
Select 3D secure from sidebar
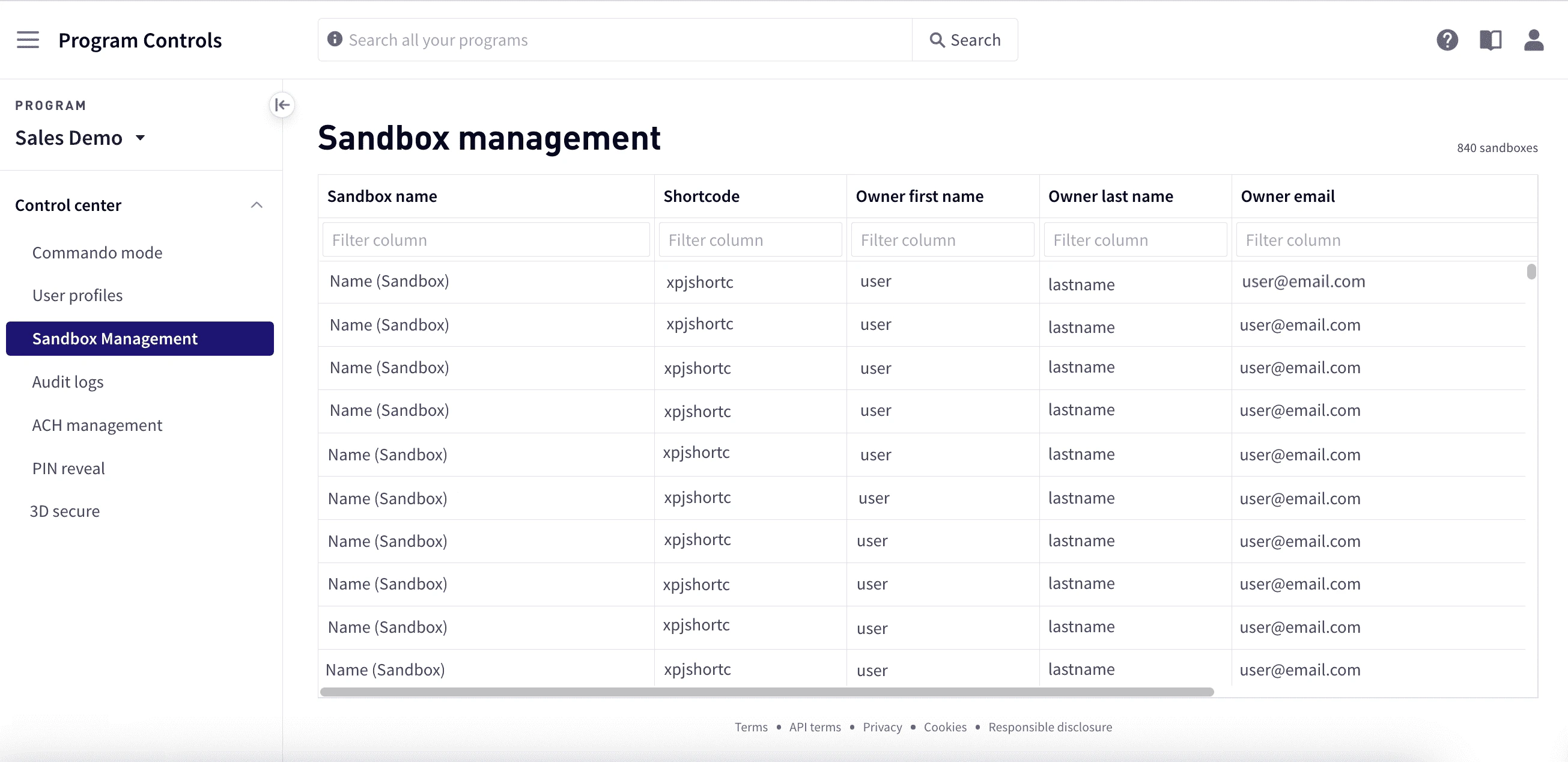(65, 511)
